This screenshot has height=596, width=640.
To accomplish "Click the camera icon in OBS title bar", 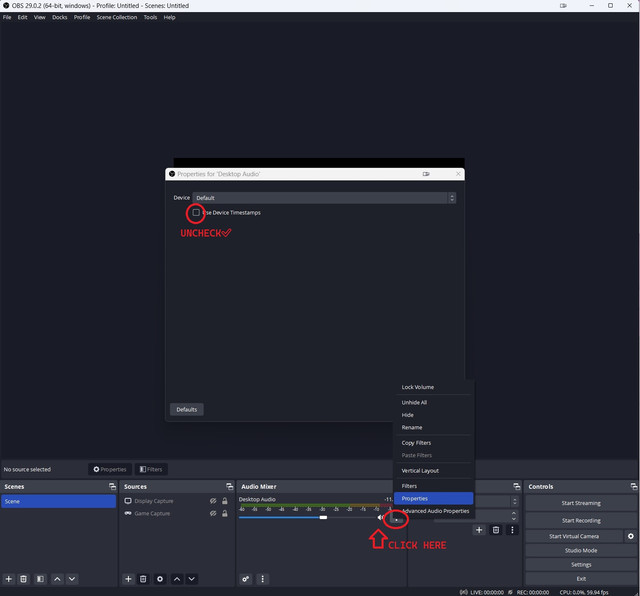I will click(x=563, y=6).
